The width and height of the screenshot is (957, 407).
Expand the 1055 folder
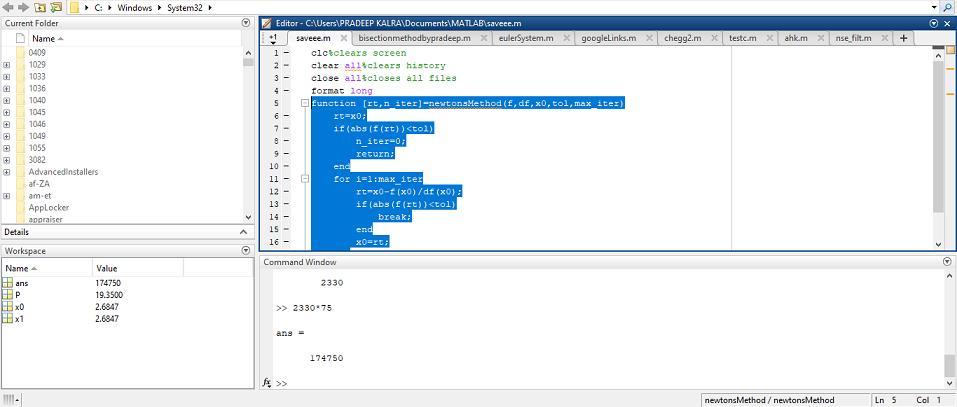tap(6, 148)
